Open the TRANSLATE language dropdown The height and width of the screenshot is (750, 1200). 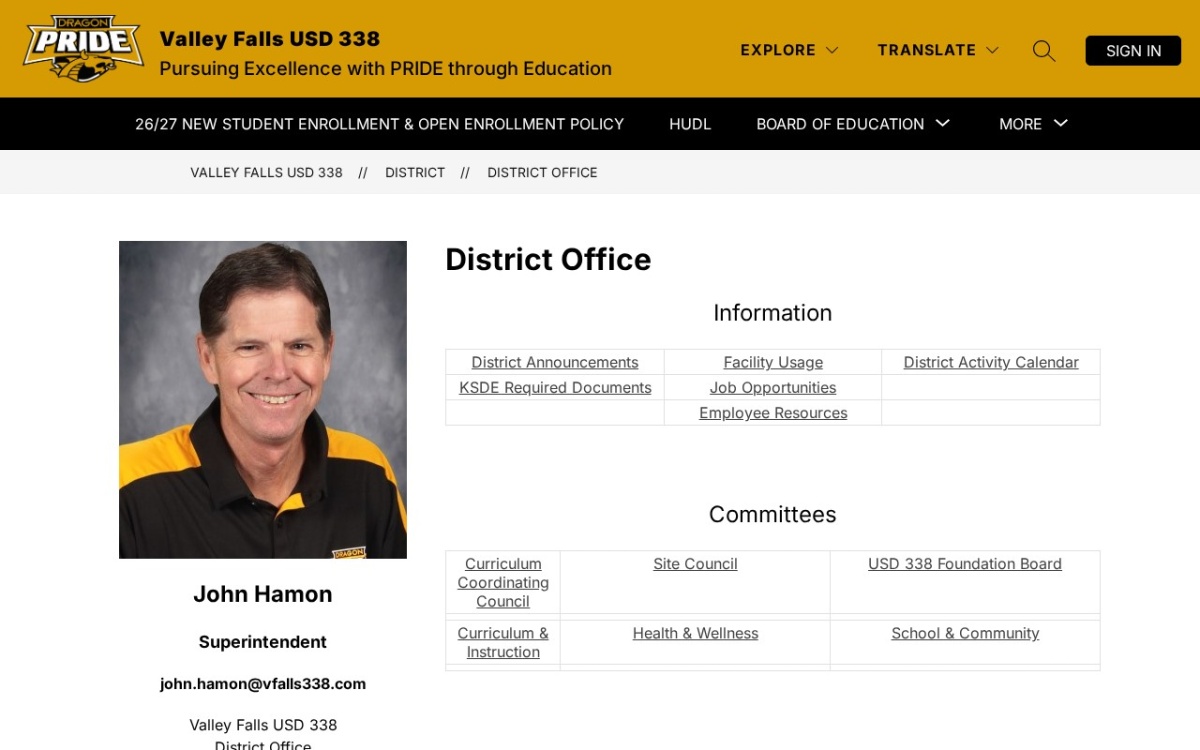938,50
